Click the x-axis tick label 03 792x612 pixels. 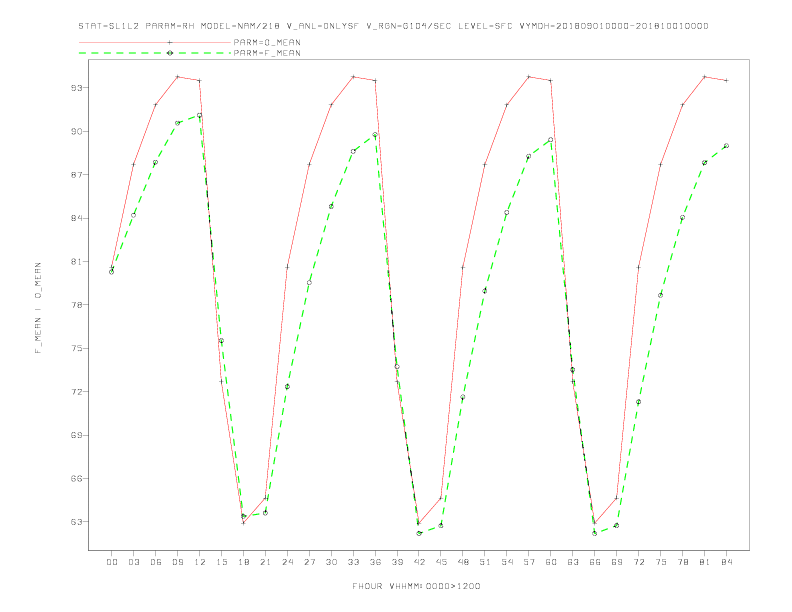click(134, 562)
